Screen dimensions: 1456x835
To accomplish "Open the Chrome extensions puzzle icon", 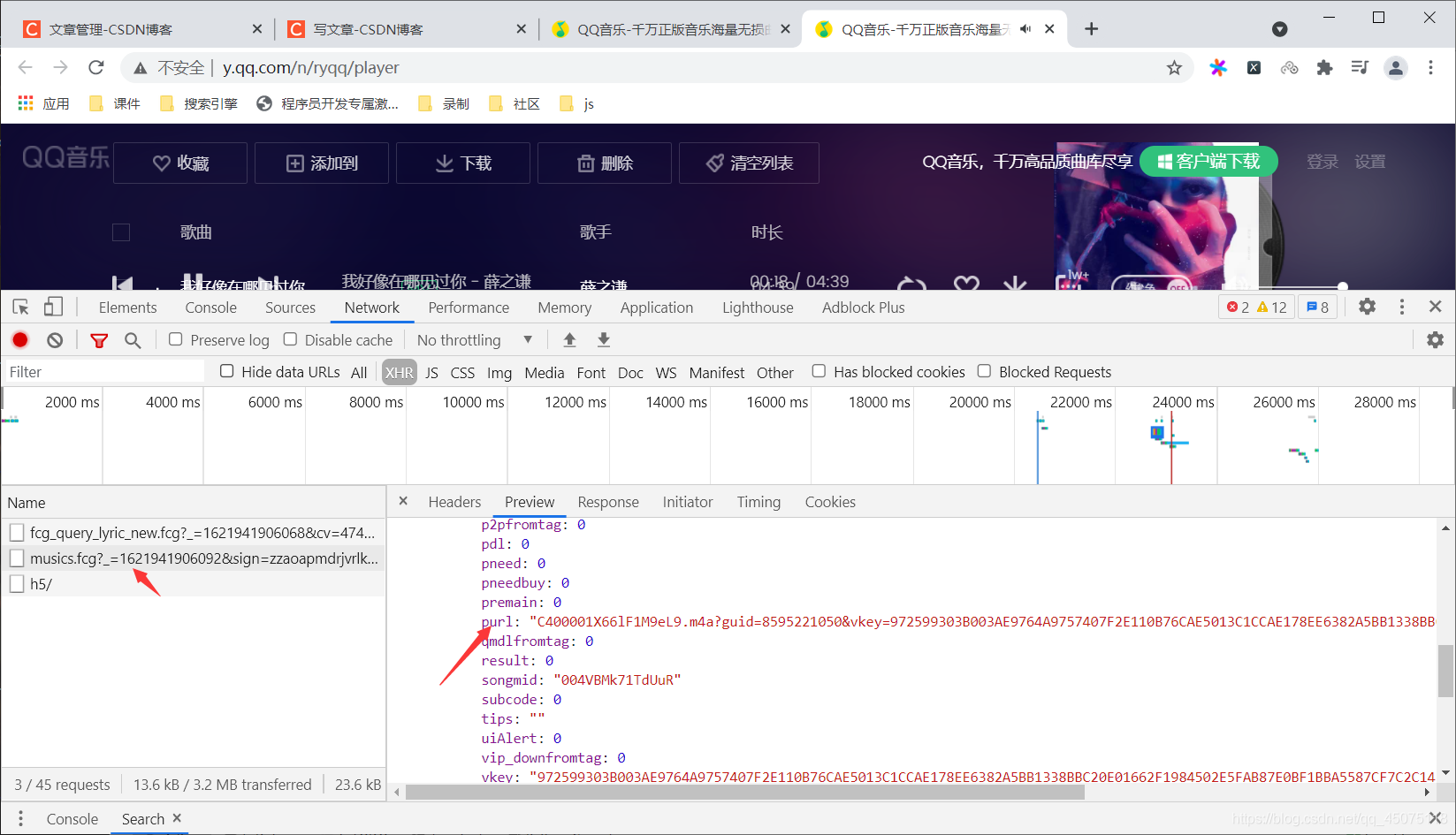I will (x=1324, y=68).
